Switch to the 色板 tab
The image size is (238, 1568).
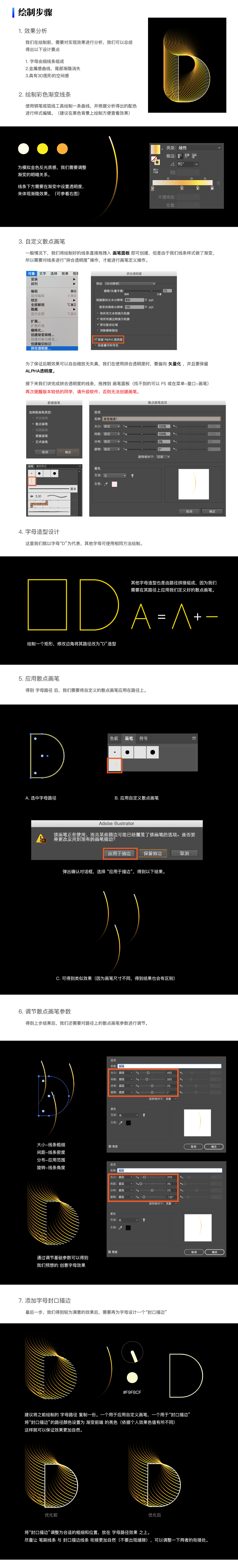114,738
